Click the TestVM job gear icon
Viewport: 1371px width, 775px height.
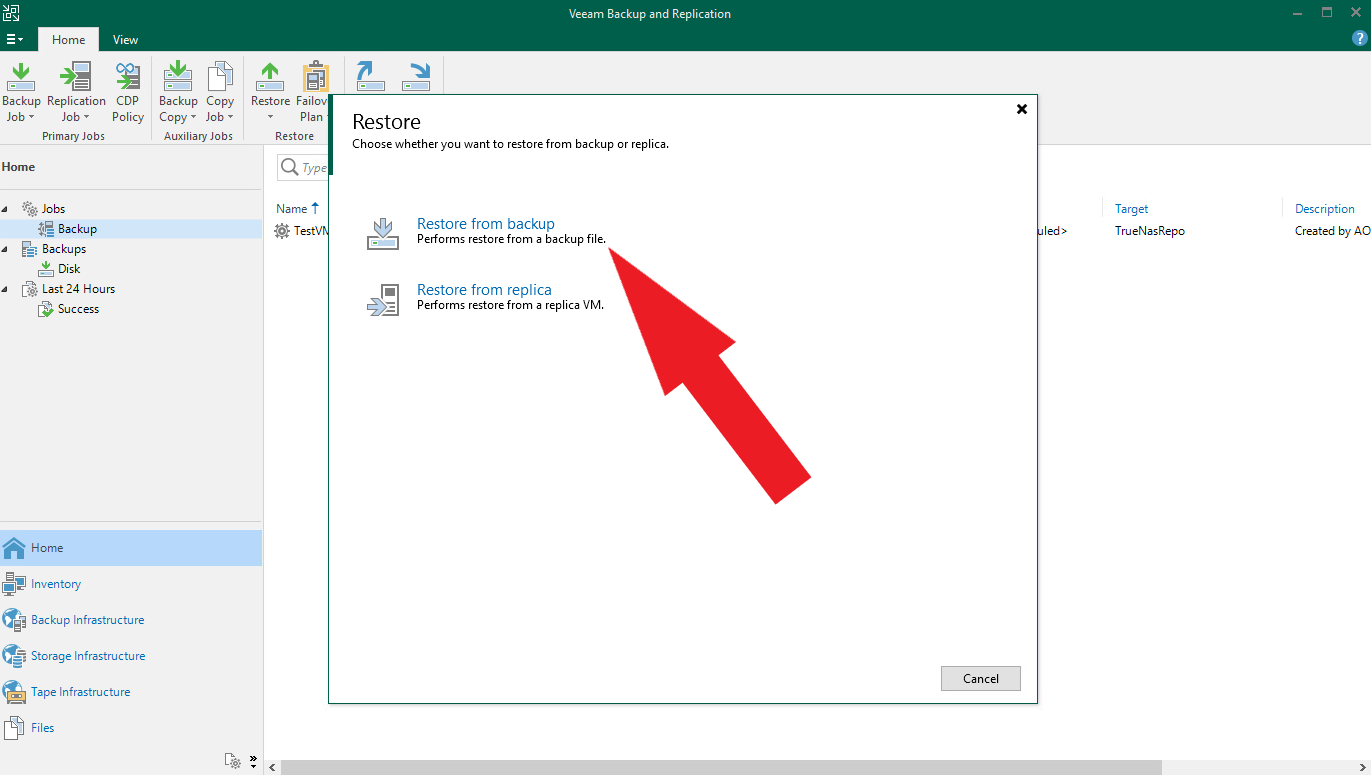[283, 231]
